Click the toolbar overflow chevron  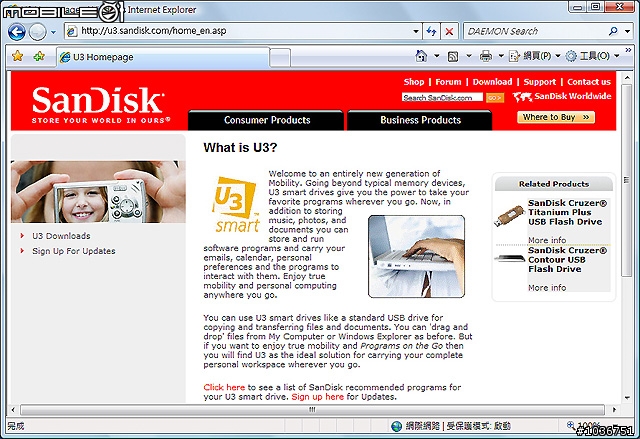click(629, 50)
